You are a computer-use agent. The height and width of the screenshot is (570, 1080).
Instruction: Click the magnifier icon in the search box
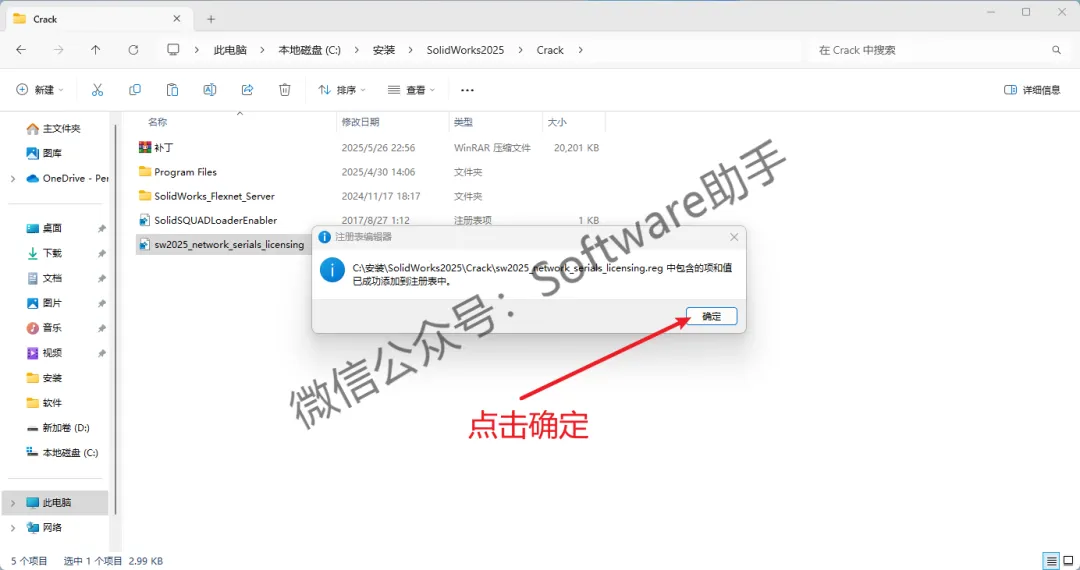click(1056, 50)
